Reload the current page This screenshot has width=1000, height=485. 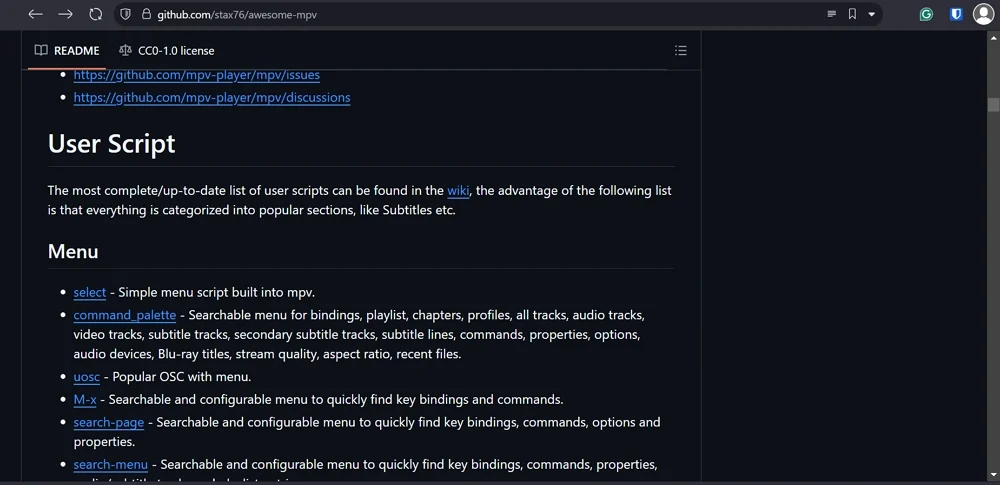(x=95, y=14)
